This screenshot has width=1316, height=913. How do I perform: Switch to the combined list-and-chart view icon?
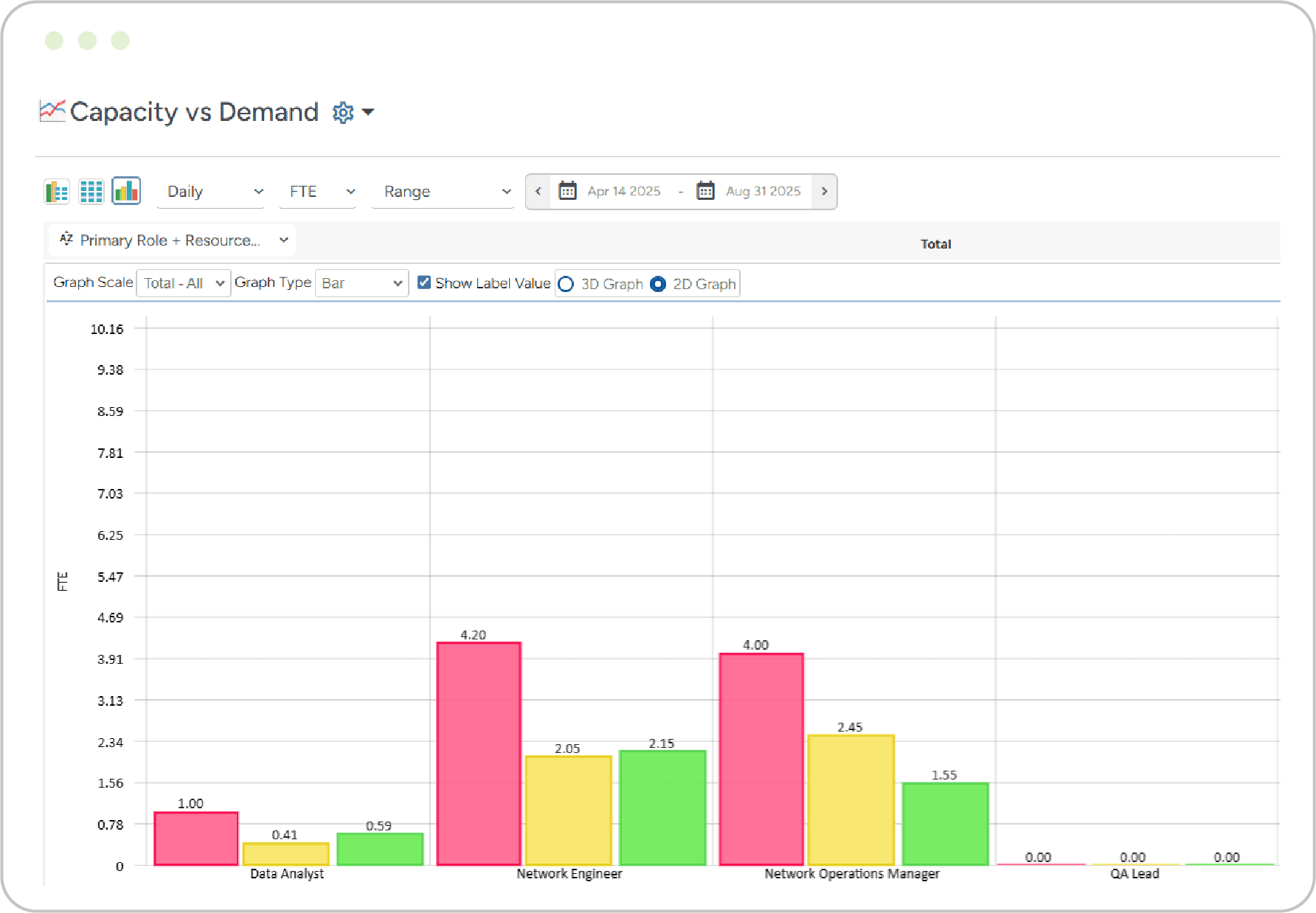coord(57,192)
